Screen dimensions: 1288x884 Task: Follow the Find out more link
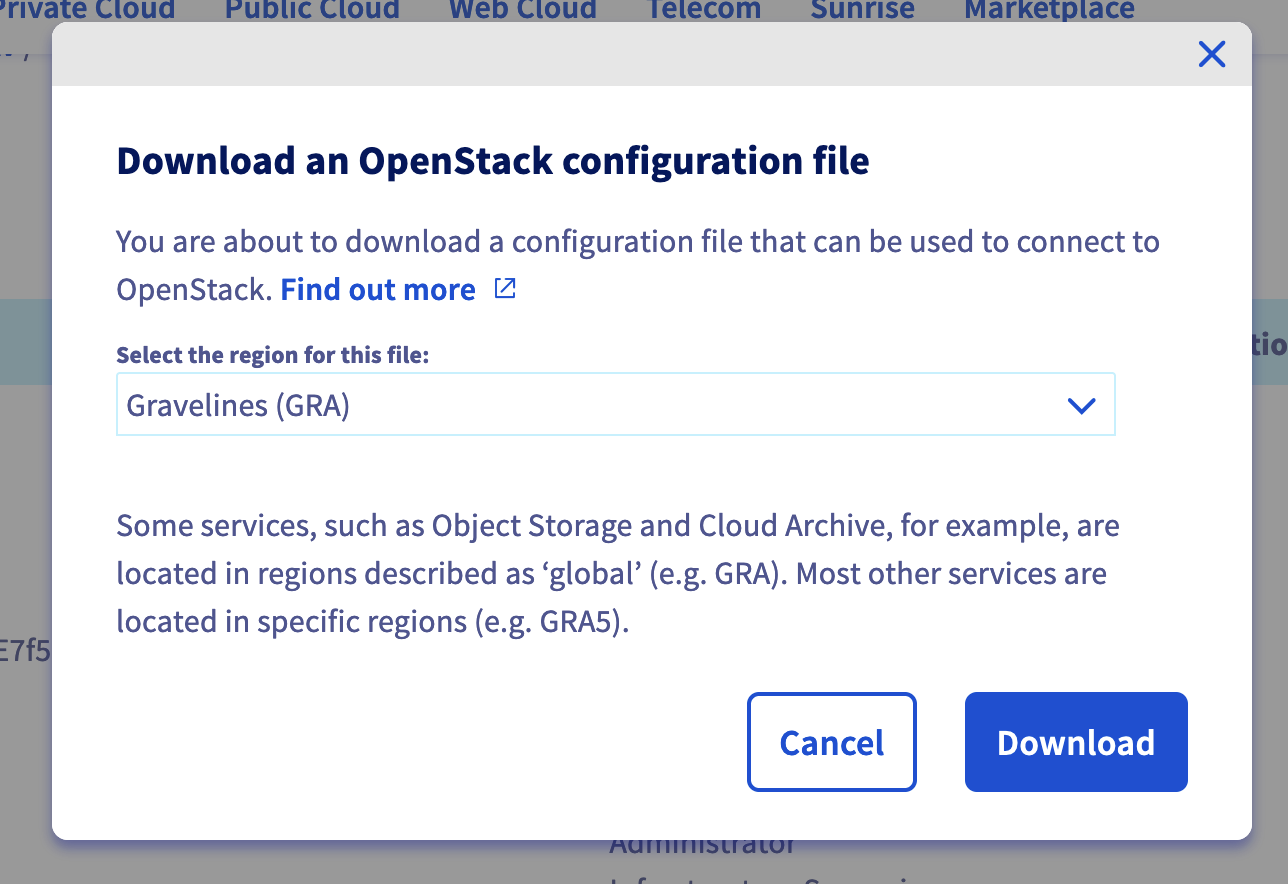[x=378, y=289]
